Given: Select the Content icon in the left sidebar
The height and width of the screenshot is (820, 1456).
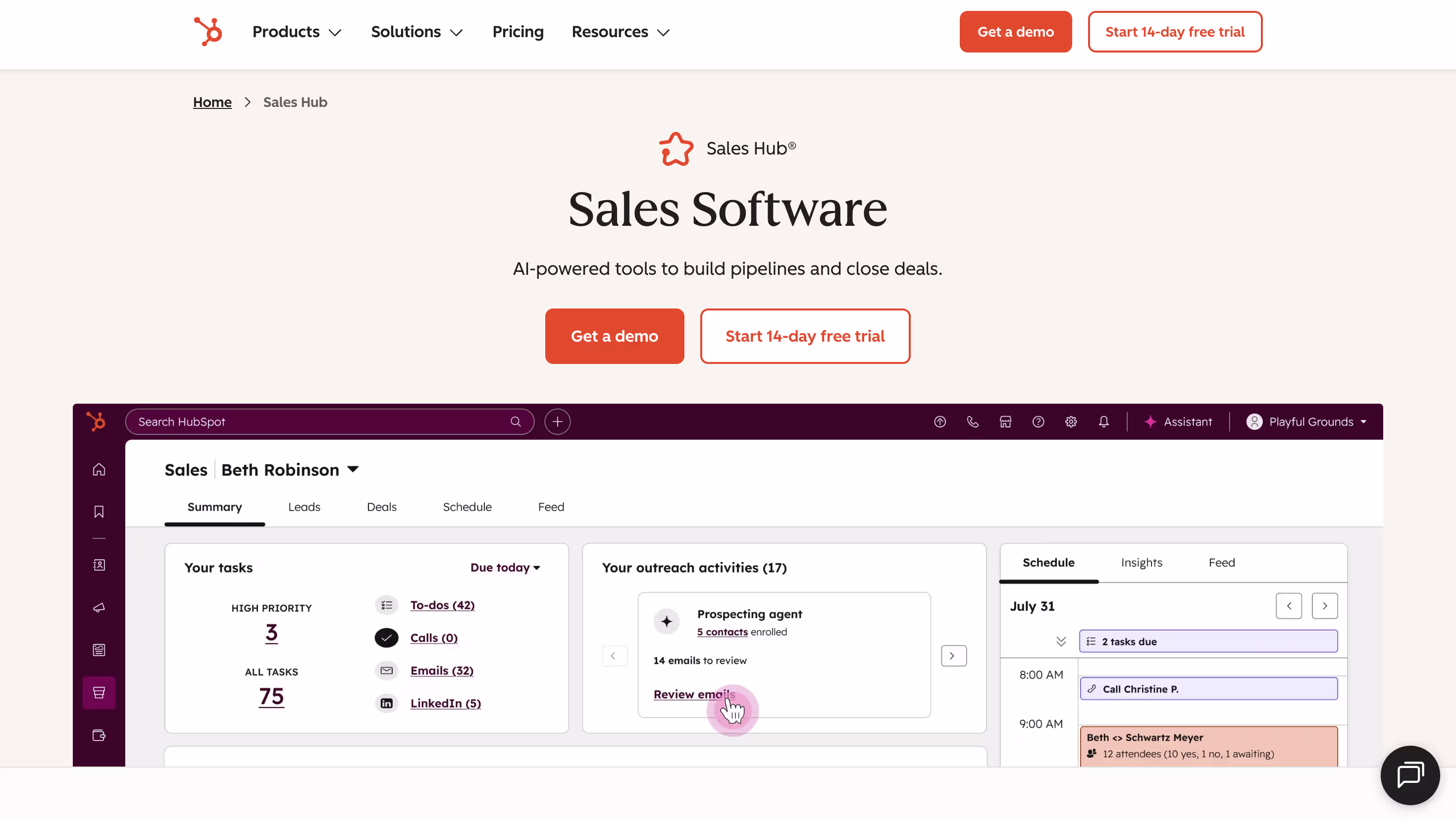Looking at the screenshot, I should coord(99,649).
